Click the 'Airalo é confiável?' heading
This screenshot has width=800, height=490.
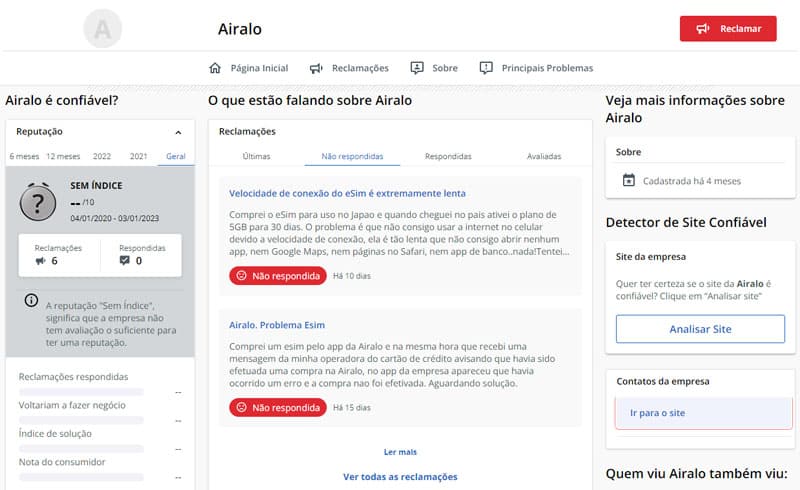[x=62, y=100]
